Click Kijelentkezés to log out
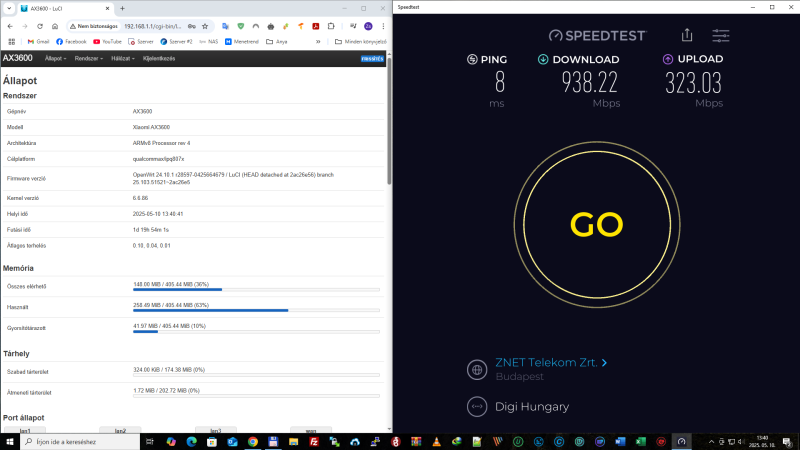 click(x=159, y=59)
